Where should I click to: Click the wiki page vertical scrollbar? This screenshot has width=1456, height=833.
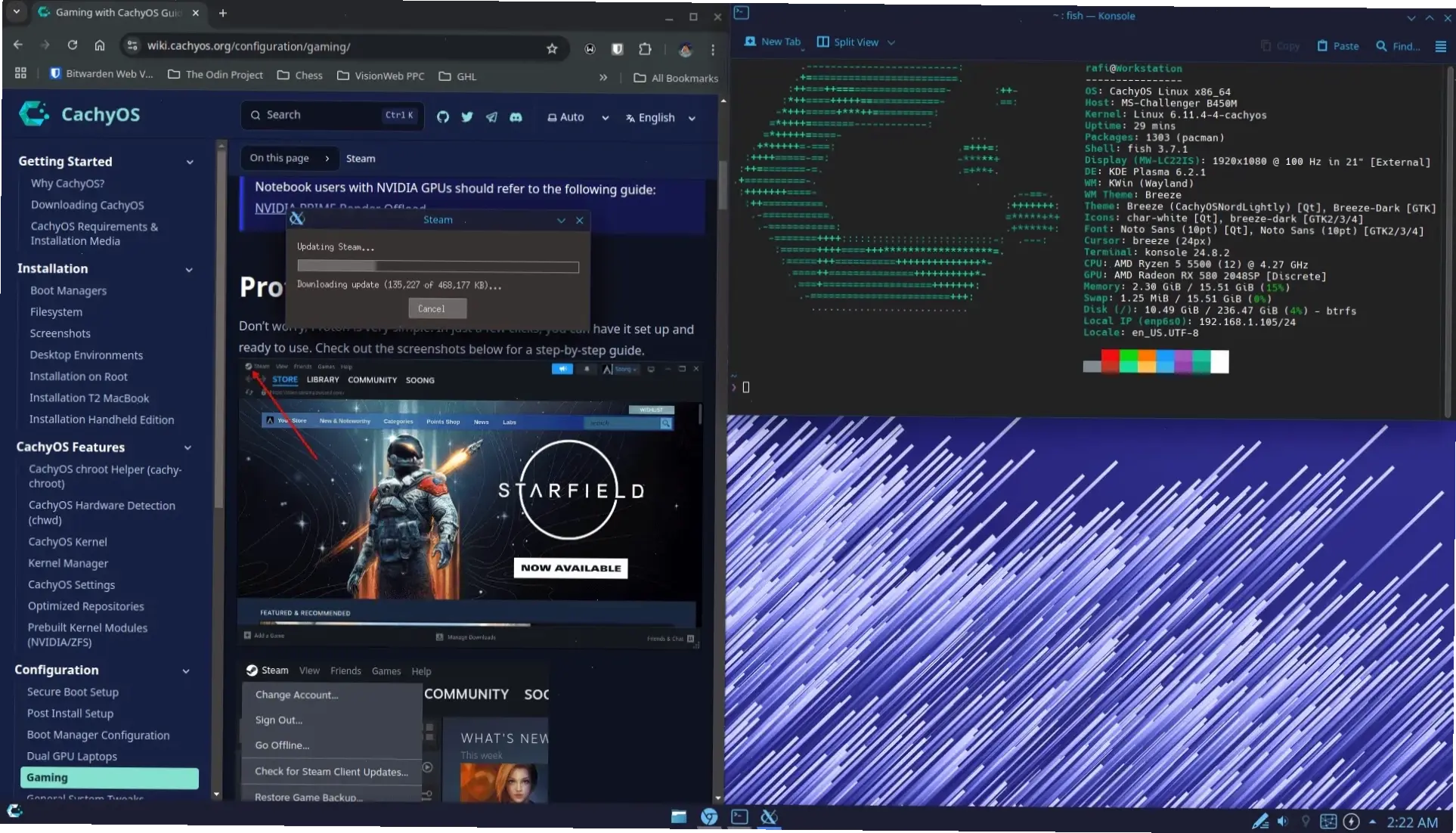coord(723,185)
